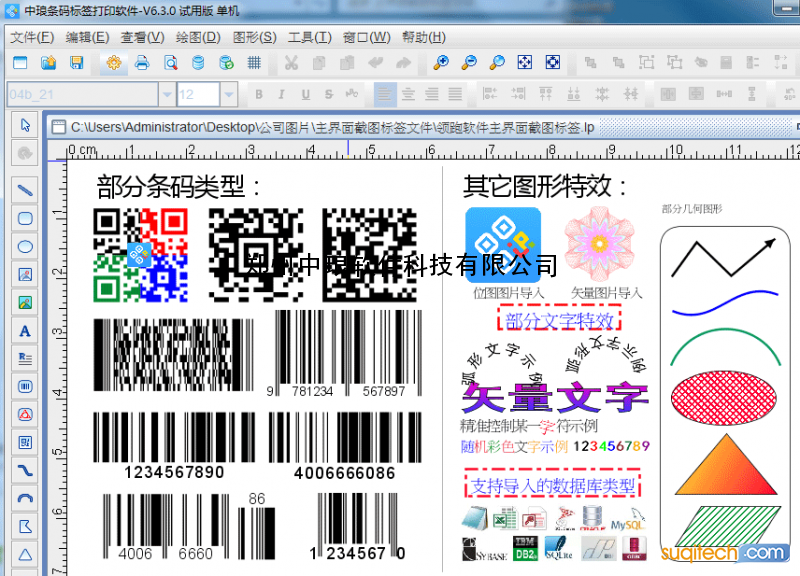Toggle underline formatting
The width and height of the screenshot is (800, 576).
(306, 94)
